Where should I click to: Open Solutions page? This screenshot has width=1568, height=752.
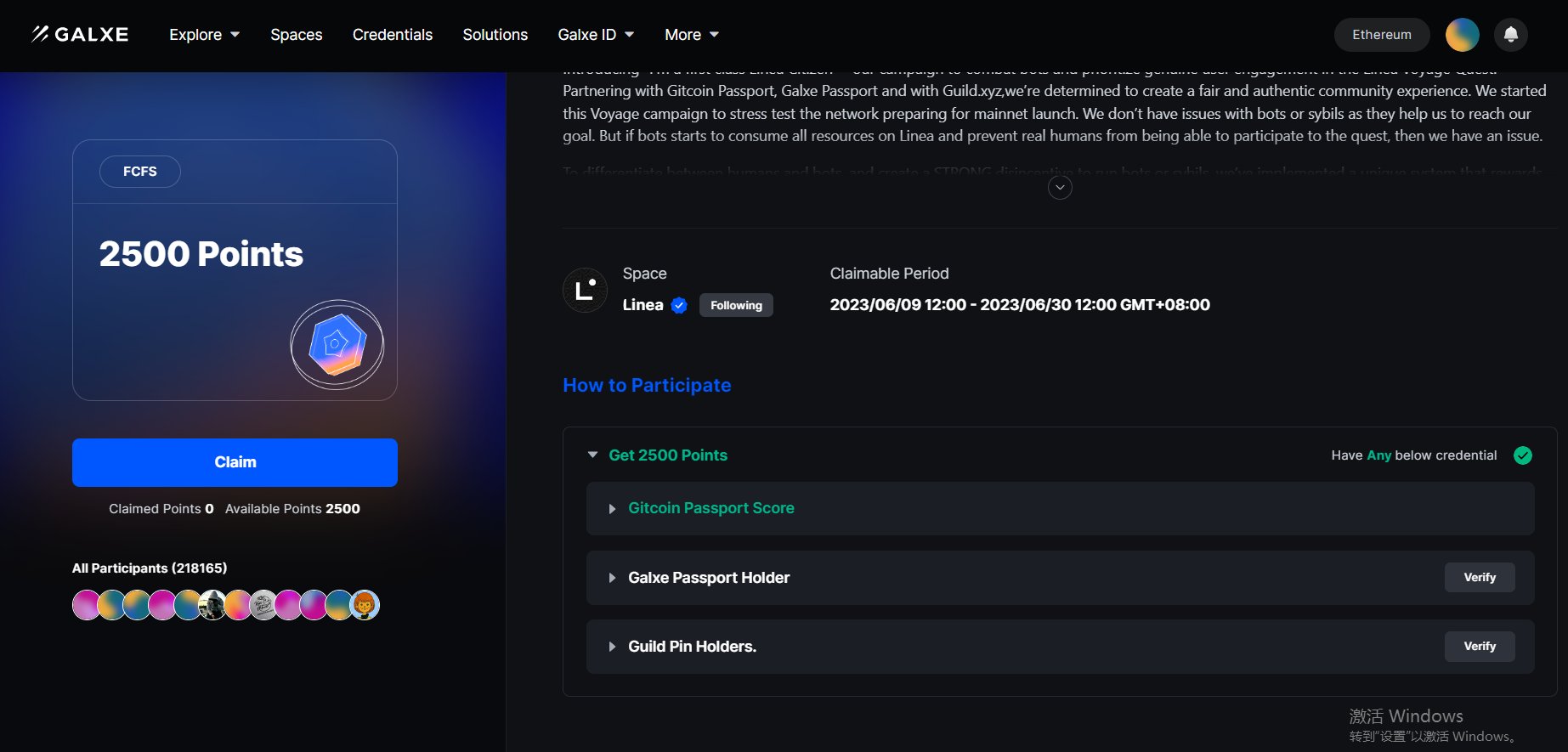(495, 35)
